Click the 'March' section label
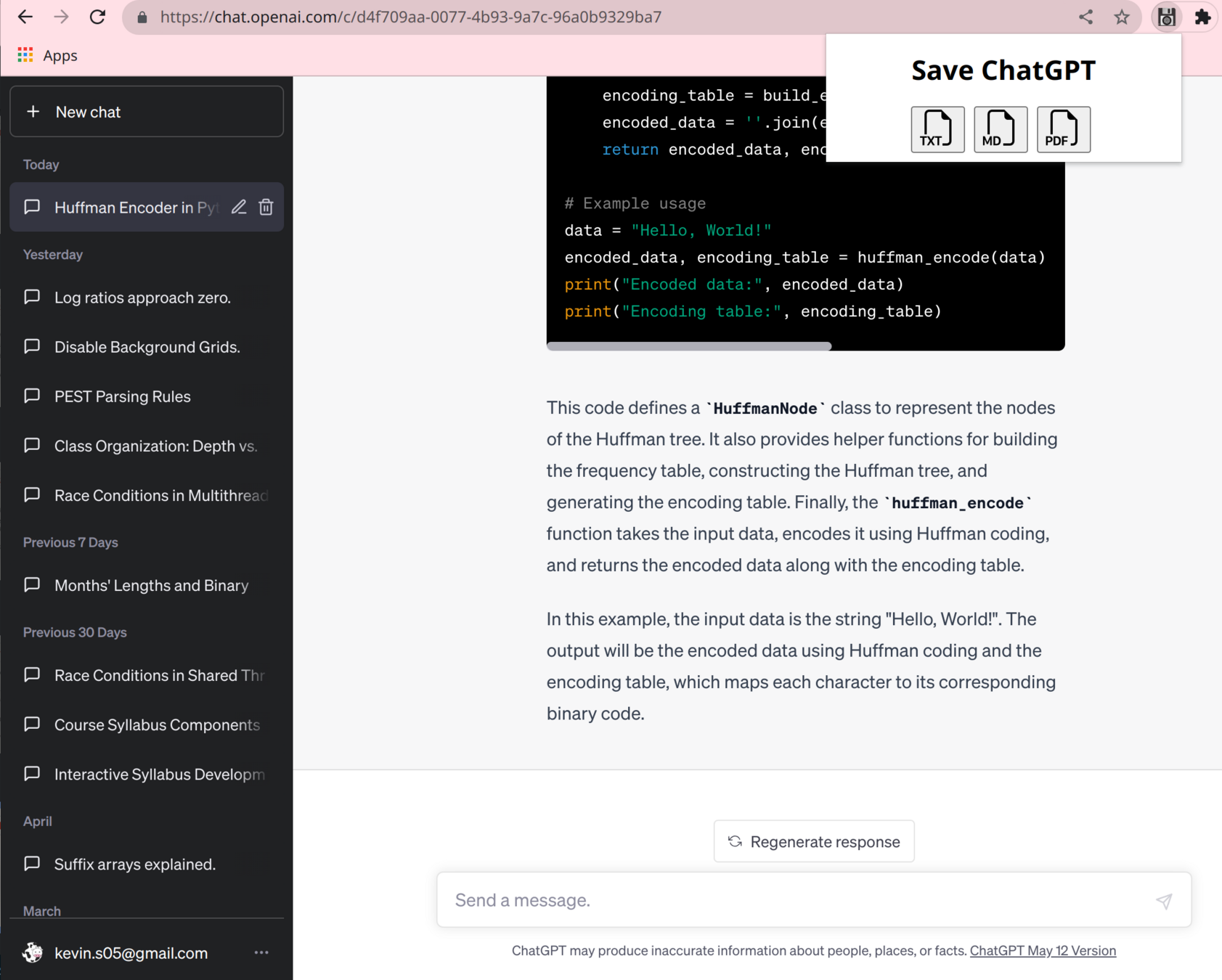Screen dimensions: 1222x980 (41, 911)
